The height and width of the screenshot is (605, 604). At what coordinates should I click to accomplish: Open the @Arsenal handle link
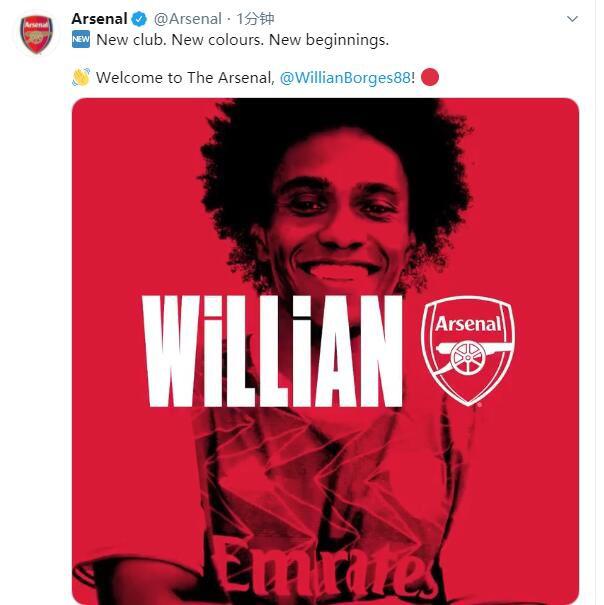coord(187,19)
